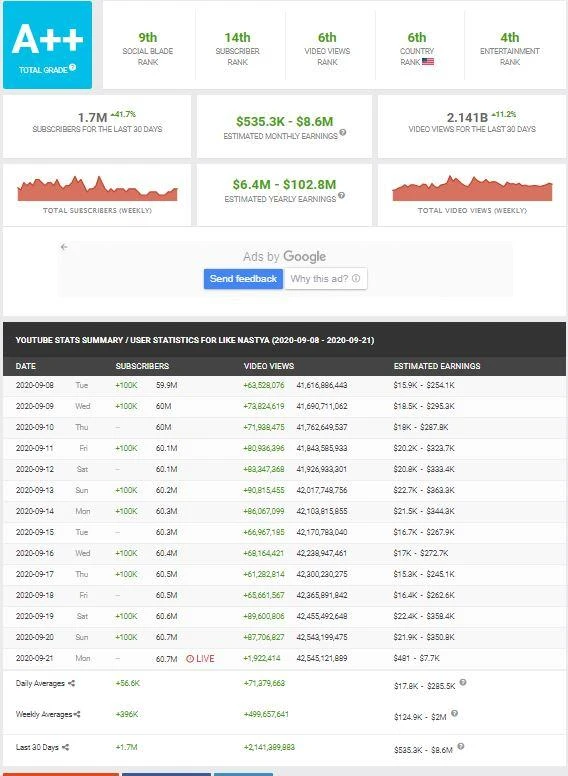Click the weekly average +499,657,641 views
568x776 pixels.
point(266,714)
